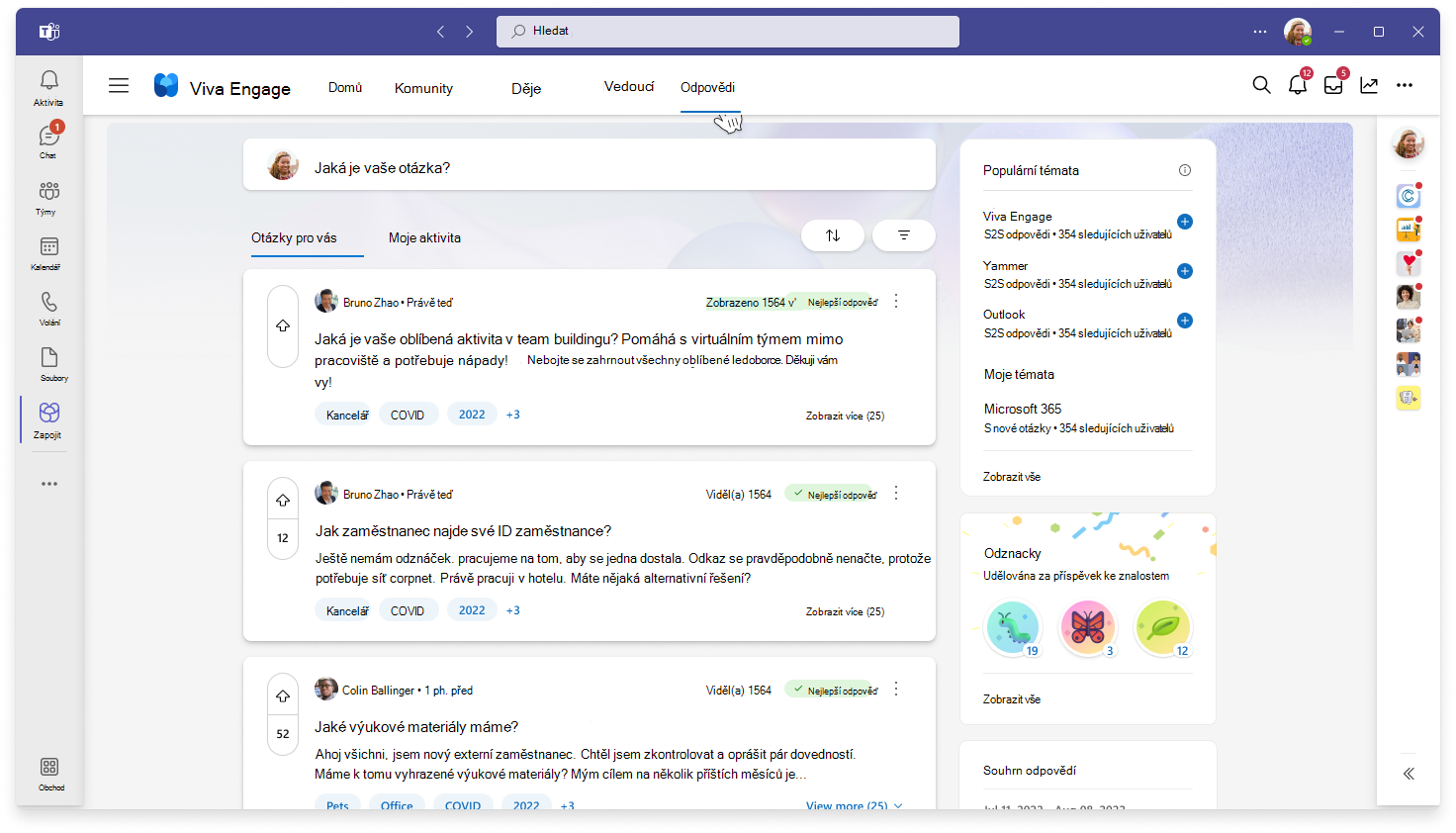Open Chat in the Teams sidebar
Screen dimensions: 1456x833
click(x=48, y=140)
